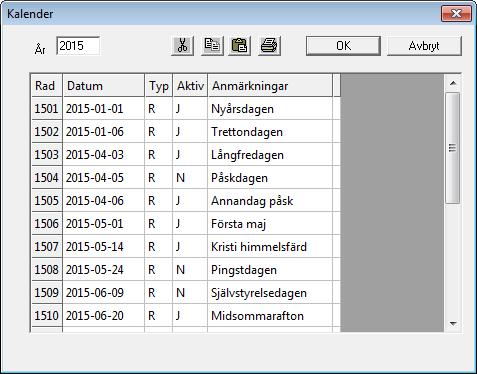This screenshot has height=374, width=477.
Task: Click date cell 2015-06-09
Action: coord(104,293)
